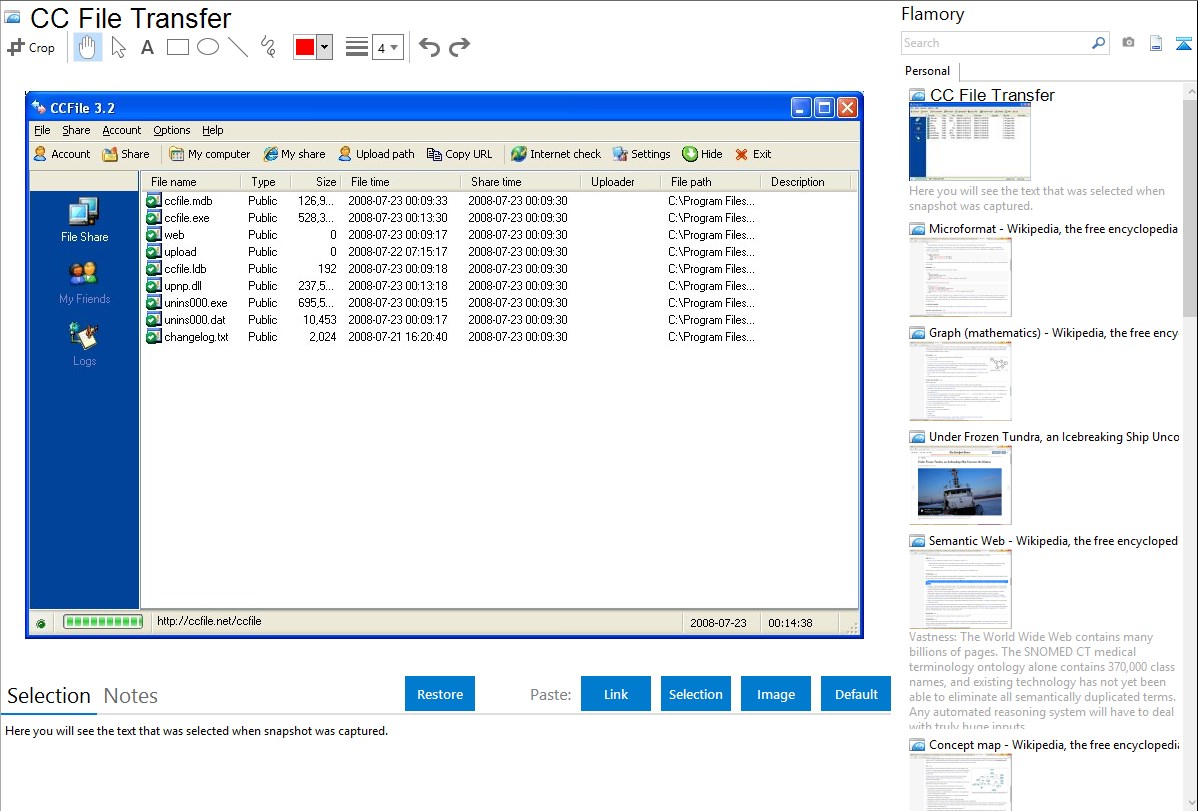The image size is (1198, 811).
Task: Choose the text annotation tool
Action: click(147, 47)
